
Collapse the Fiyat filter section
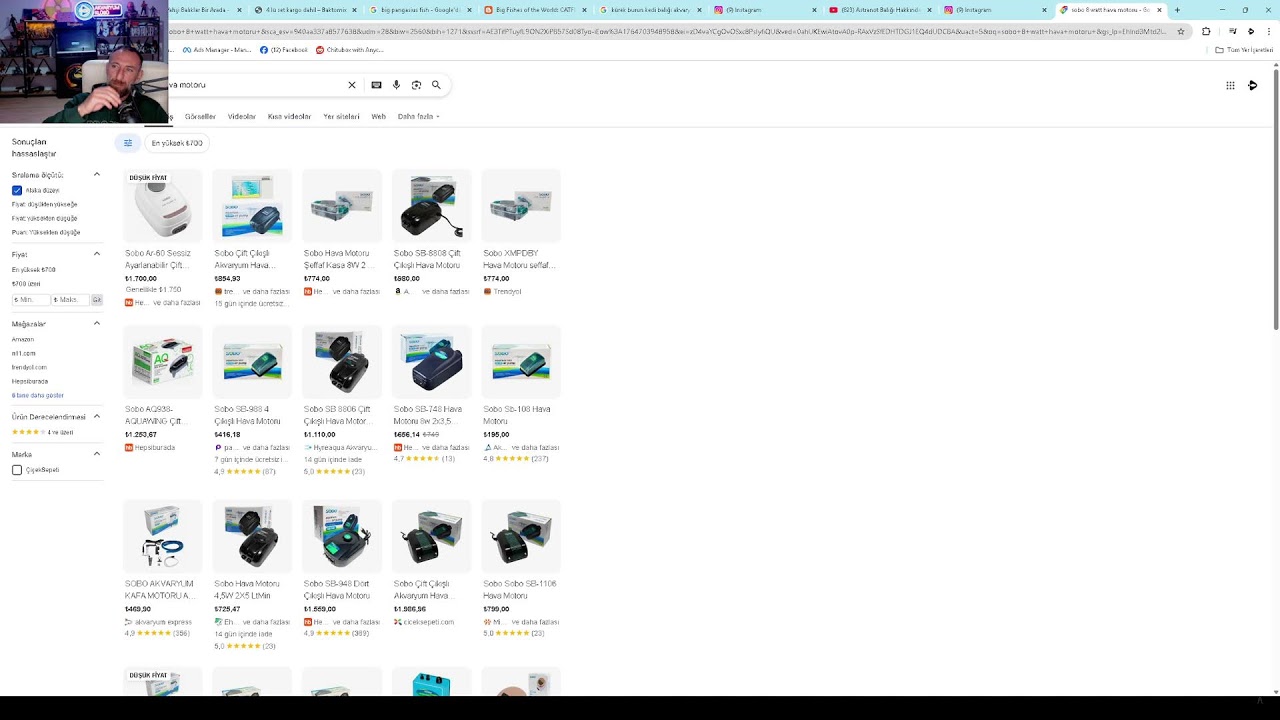tap(97, 254)
